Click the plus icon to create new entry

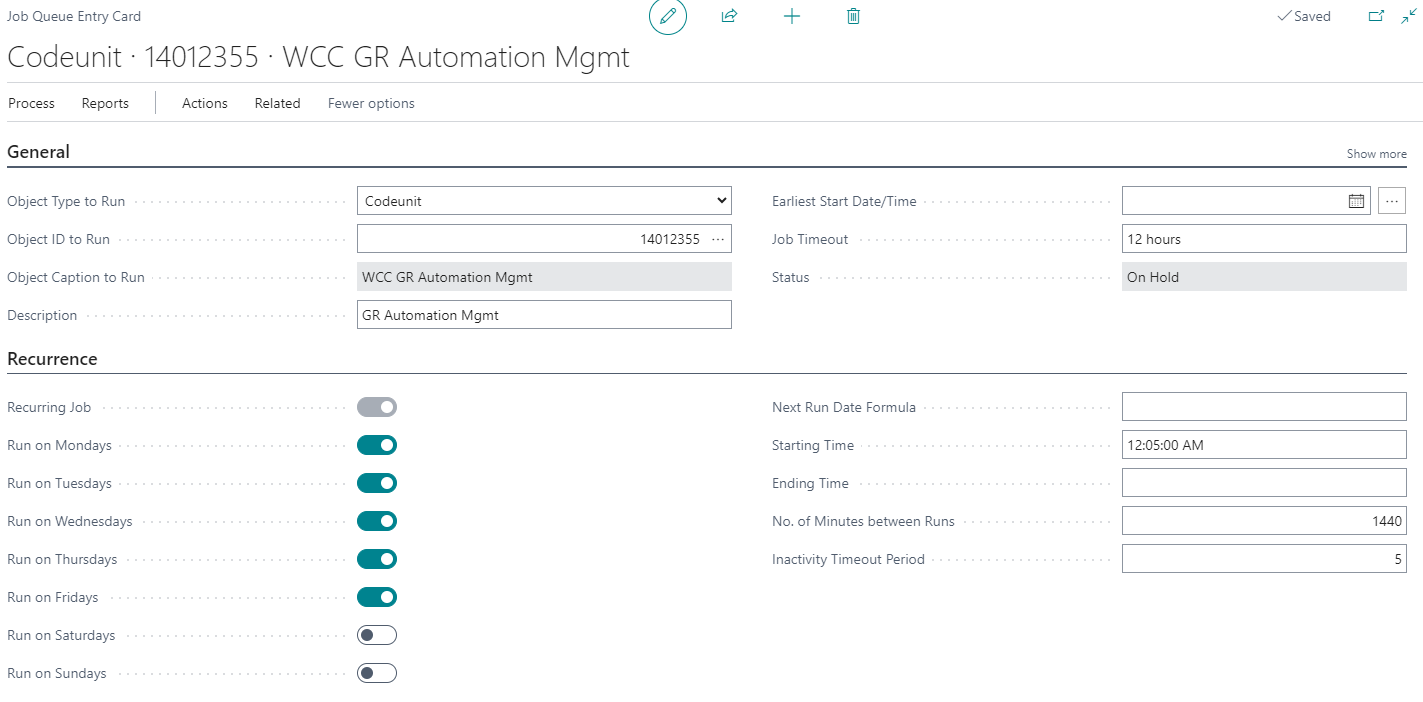click(791, 17)
